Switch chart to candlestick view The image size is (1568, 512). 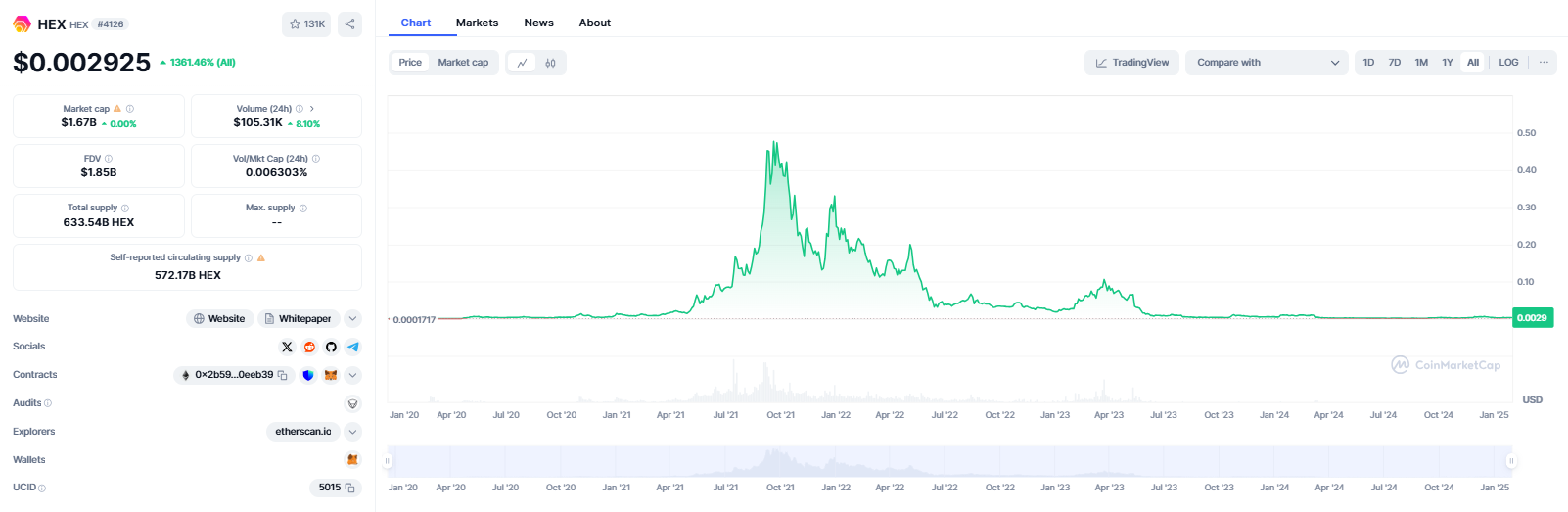pos(551,63)
